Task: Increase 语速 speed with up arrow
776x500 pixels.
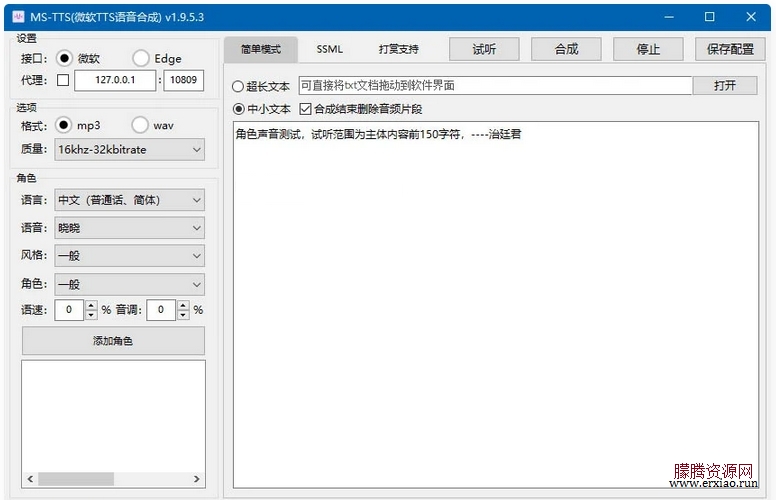Action: tap(91, 305)
